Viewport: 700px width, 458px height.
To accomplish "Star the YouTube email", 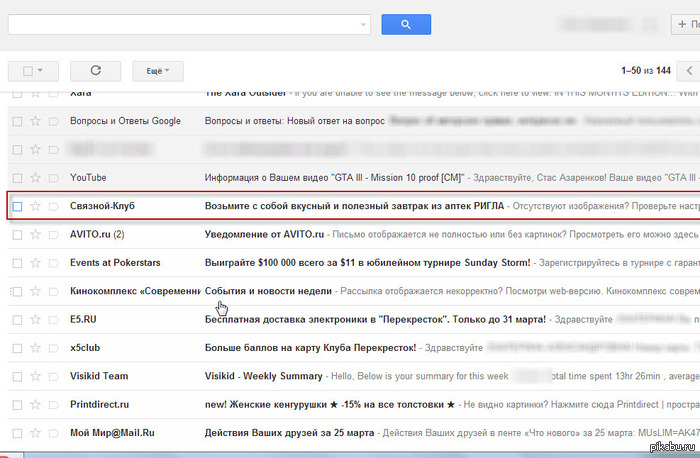I will tap(36, 178).
